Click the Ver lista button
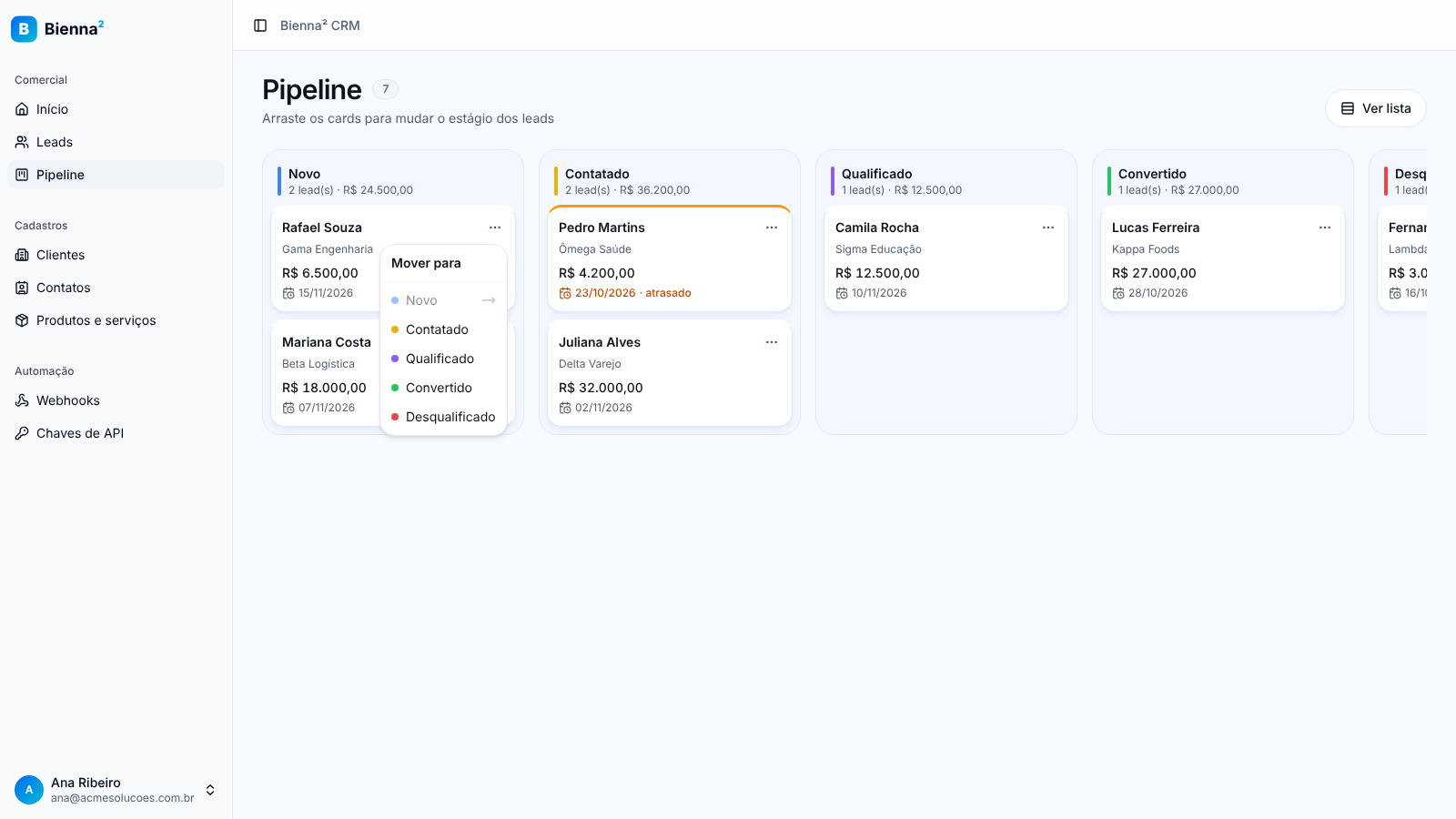Screen dimensions: 1456x819 pyautogui.click(x=1375, y=108)
